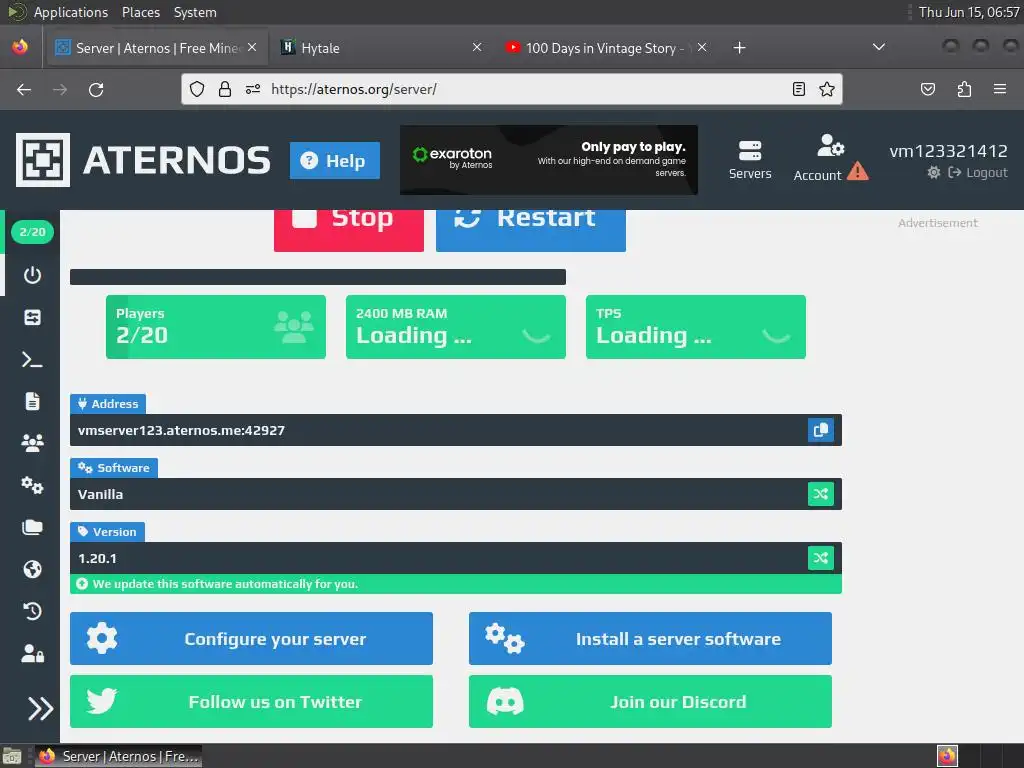The width and height of the screenshot is (1024, 768).
Task: Click the server address vmserver123.aternos.me:42927
Action: [182, 430]
